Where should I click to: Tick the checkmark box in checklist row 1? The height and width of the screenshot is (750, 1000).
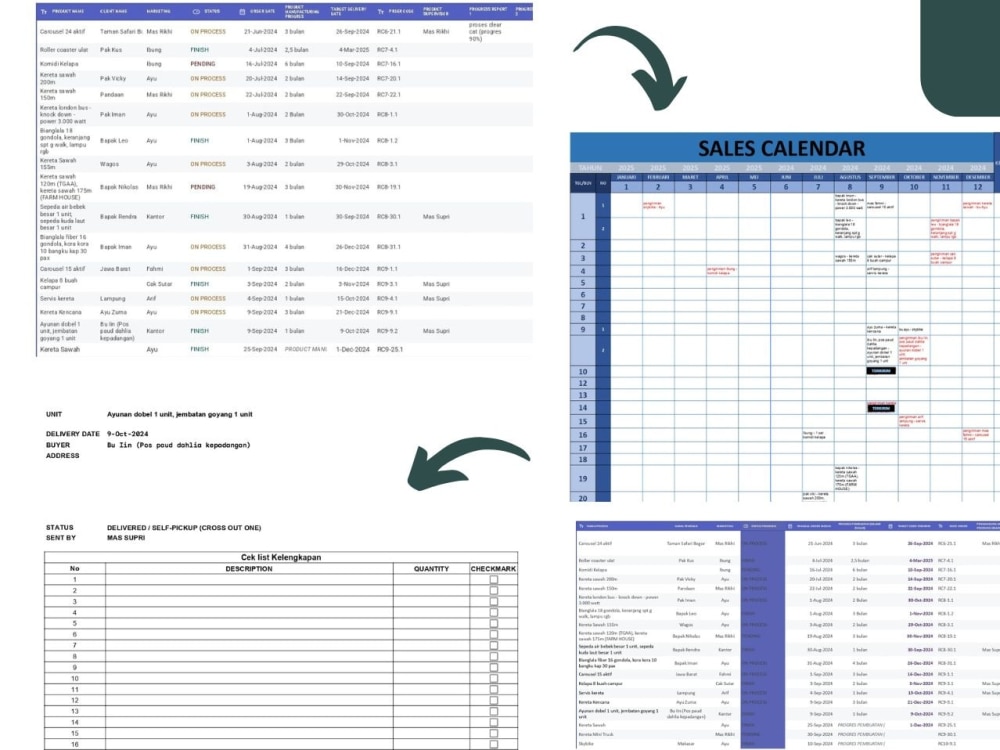click(494, 579)
